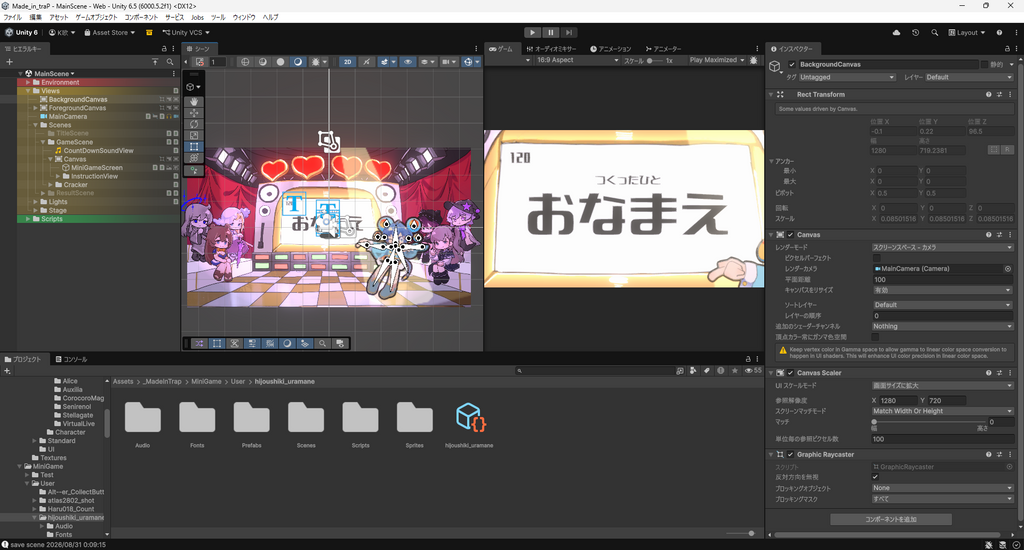This screenshot has width=1024, height=550.
Task: Open the Prefabs folder in Project
Action: pyautogui.click(x=251, y=423)
